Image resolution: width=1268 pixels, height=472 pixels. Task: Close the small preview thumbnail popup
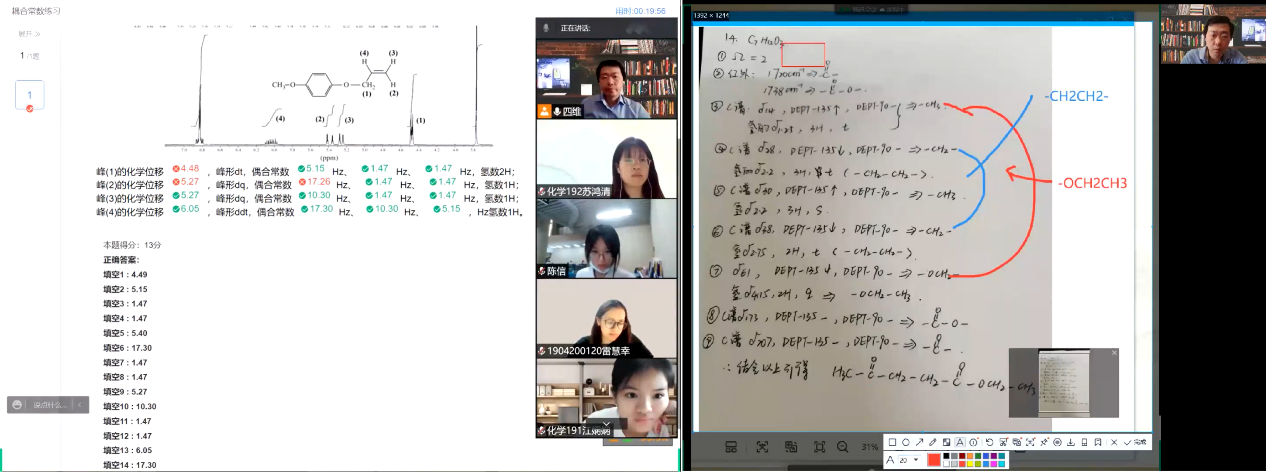[1115, 353]
